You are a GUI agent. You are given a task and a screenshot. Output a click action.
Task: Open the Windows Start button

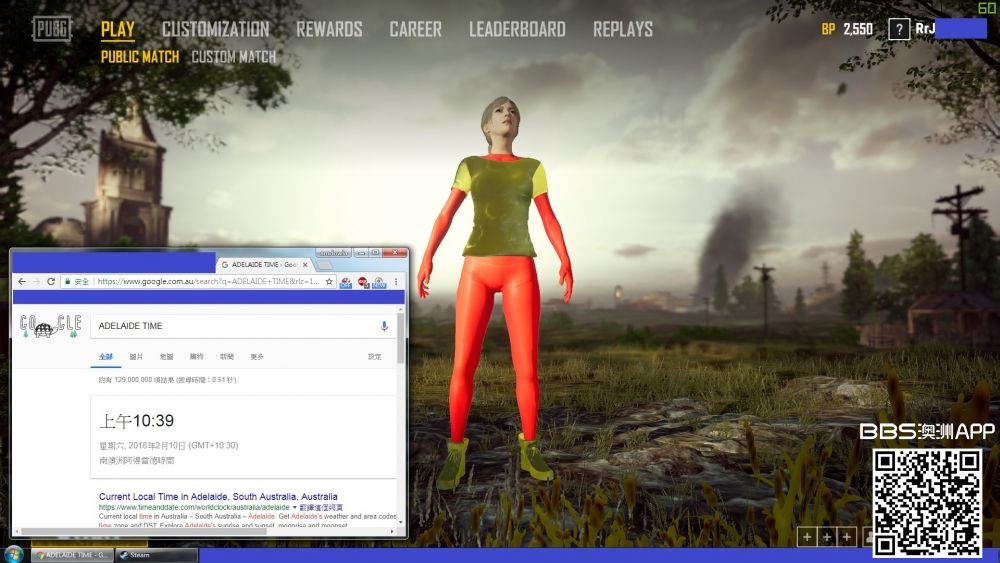pyautogui.click(x=13, y=555)
